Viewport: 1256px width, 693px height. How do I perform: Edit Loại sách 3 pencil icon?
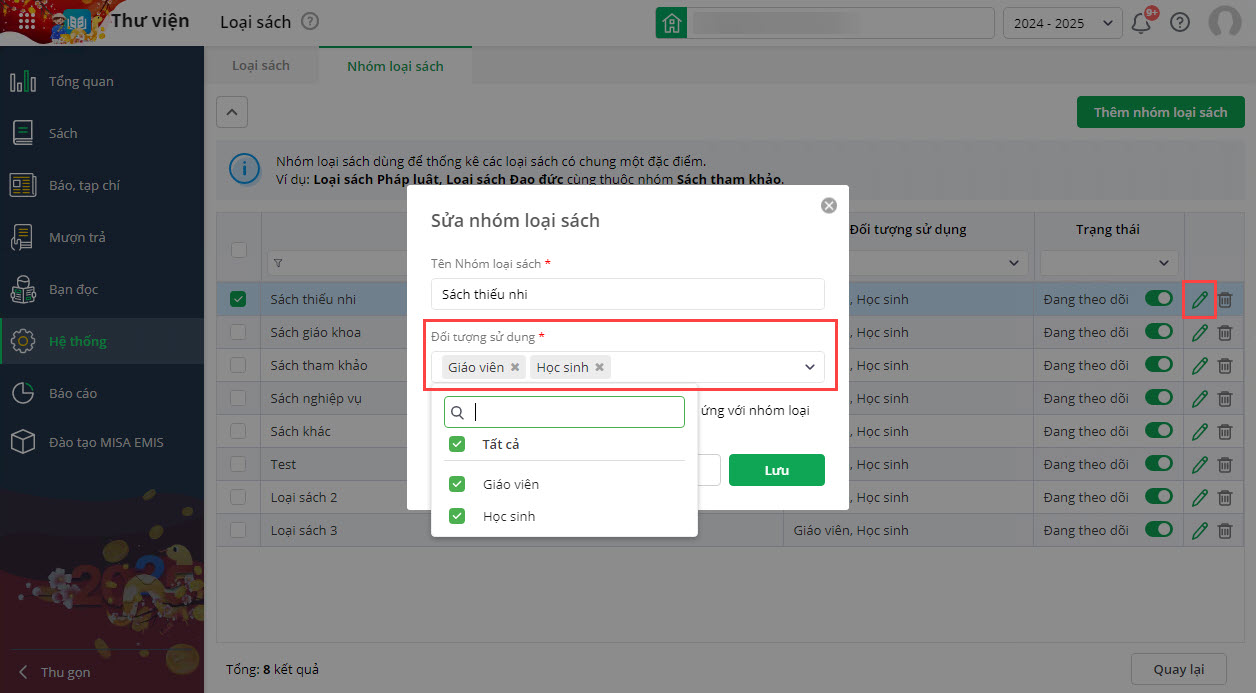pos(1199,530)
